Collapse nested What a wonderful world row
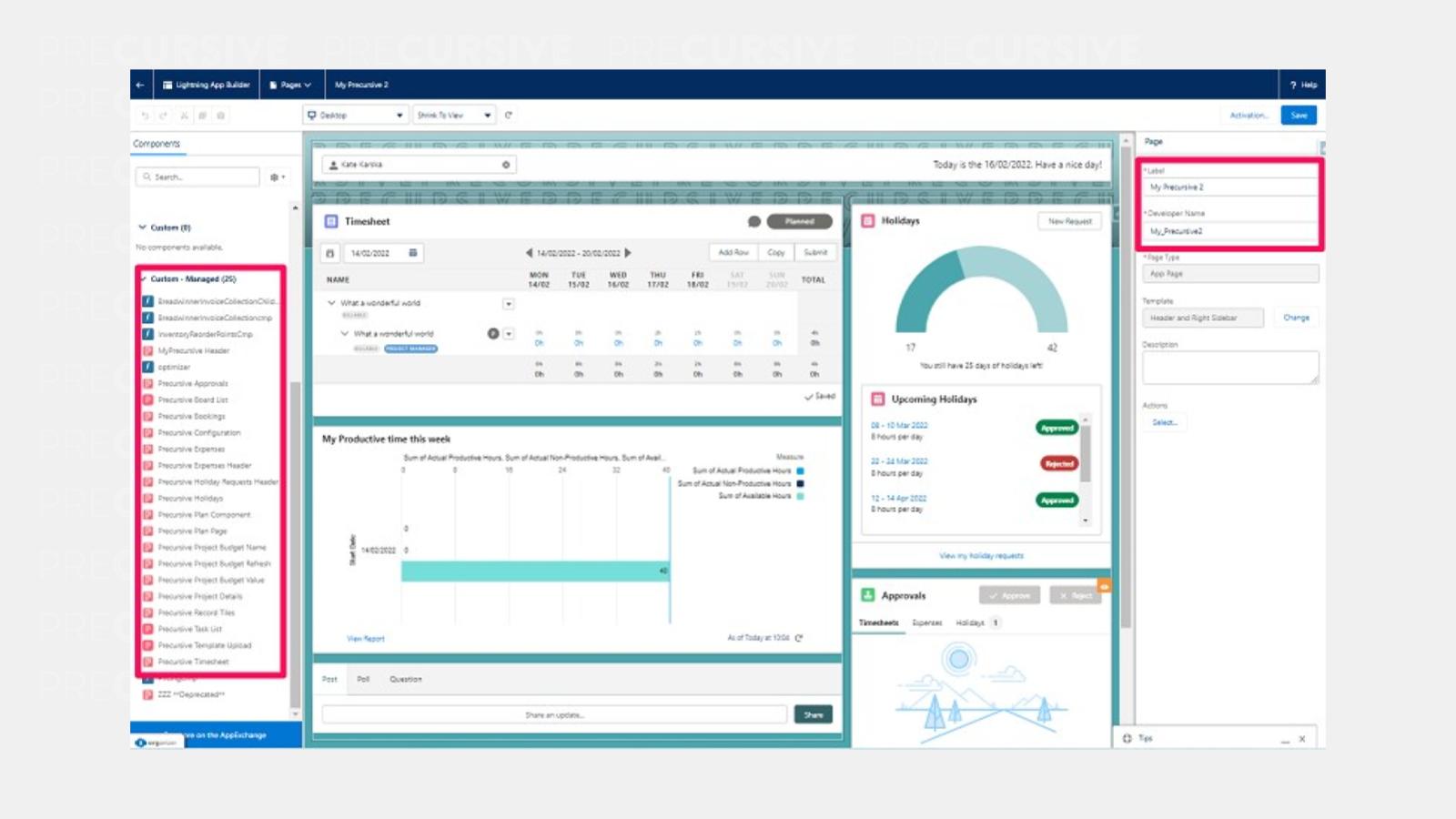The width and height of the screenshot is (1456, 819). (345, 334)
